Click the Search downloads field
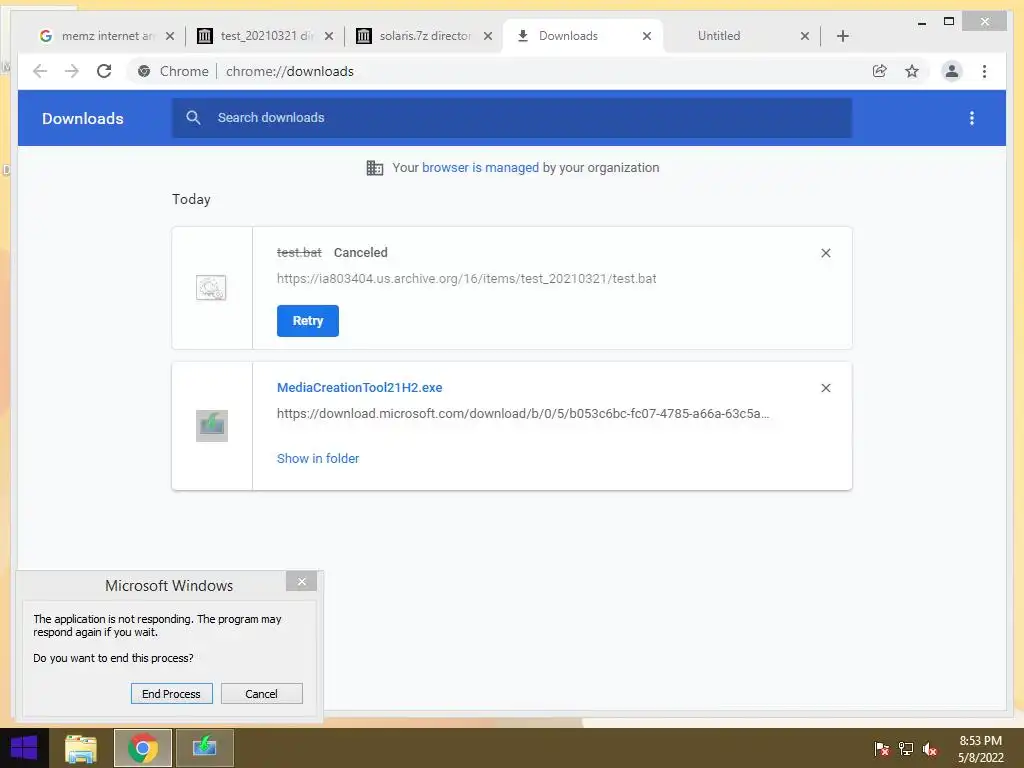Screen dimensions: 1024x768 click(x=512, y=118)
